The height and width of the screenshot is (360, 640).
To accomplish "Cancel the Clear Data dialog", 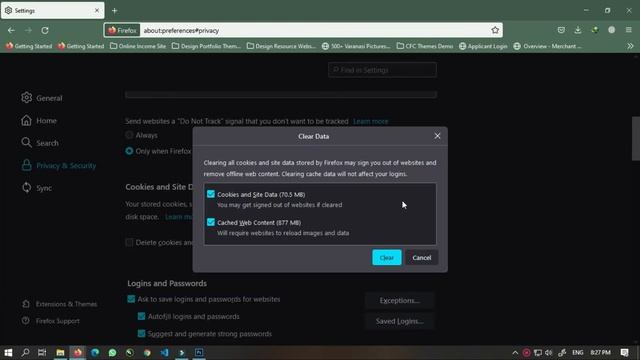I will (422, 258).
